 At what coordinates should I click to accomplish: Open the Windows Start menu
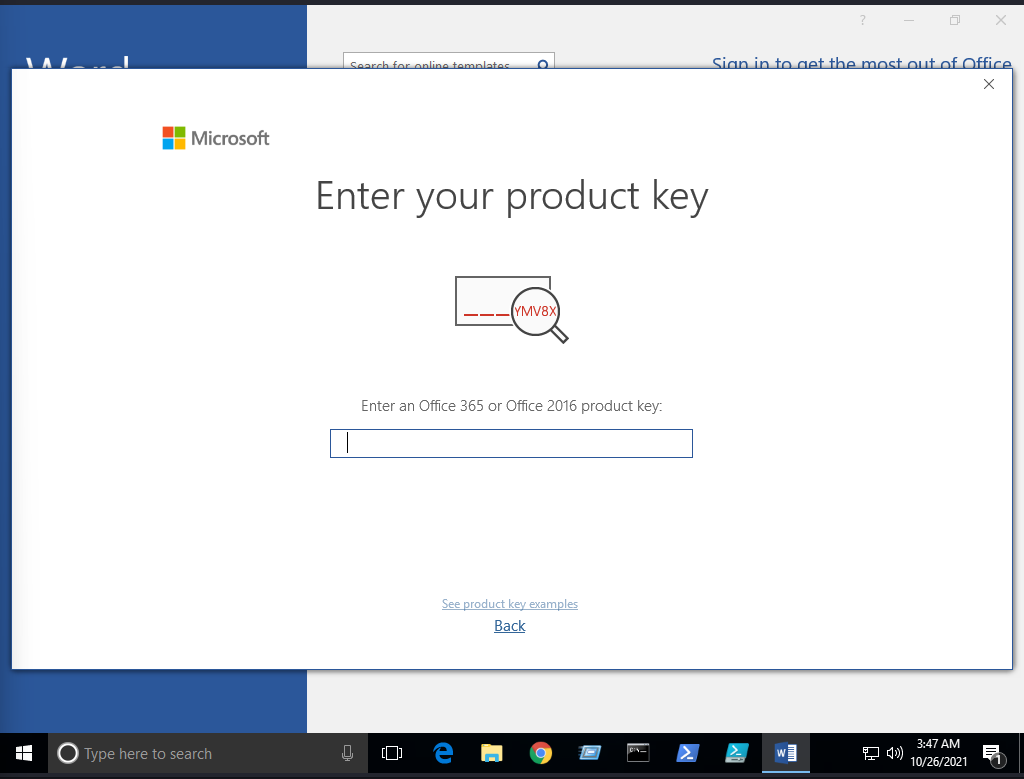tap(24, 754)
